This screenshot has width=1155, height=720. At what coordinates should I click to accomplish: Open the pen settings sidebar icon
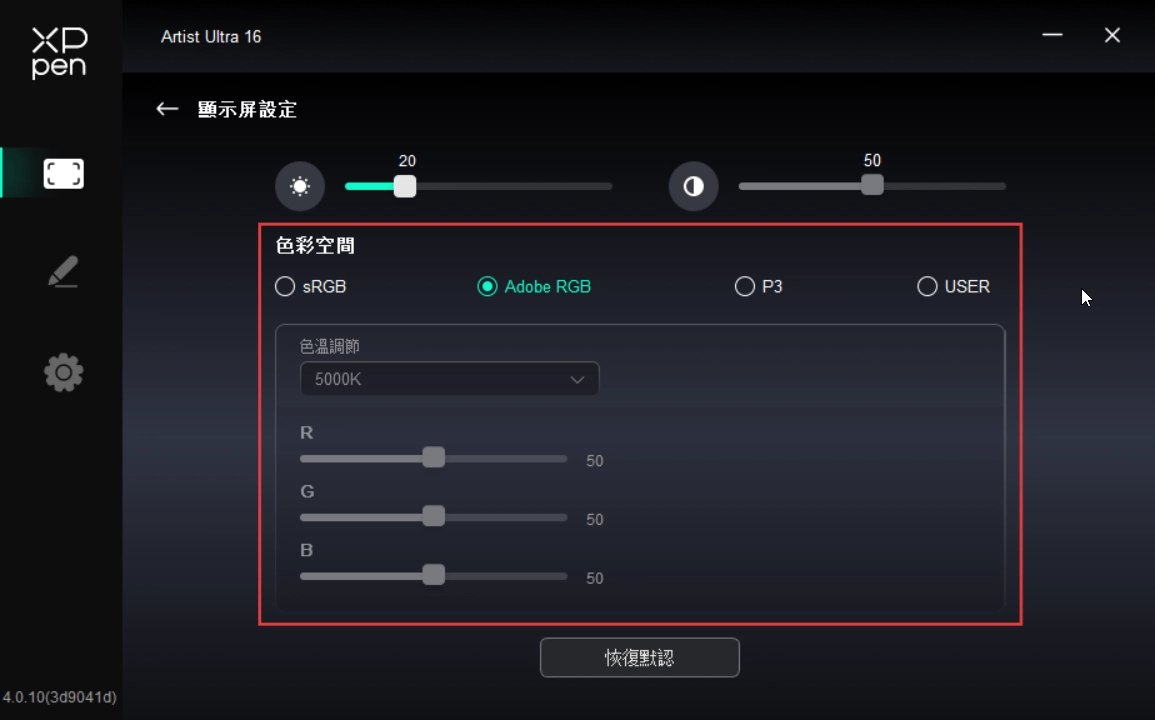[x=63, y=271]
